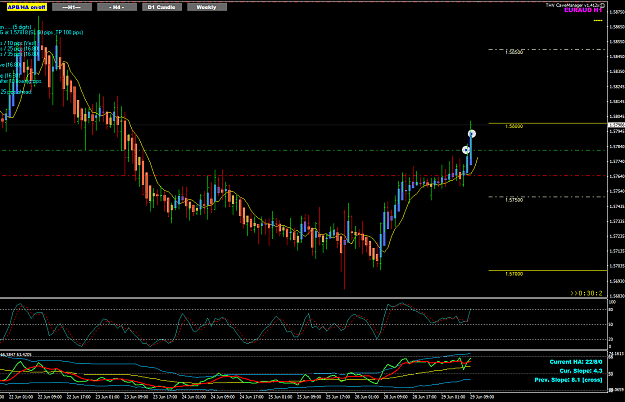
Task: Click the candle countdown timer 0:30:2
Action: coord(586,293)
